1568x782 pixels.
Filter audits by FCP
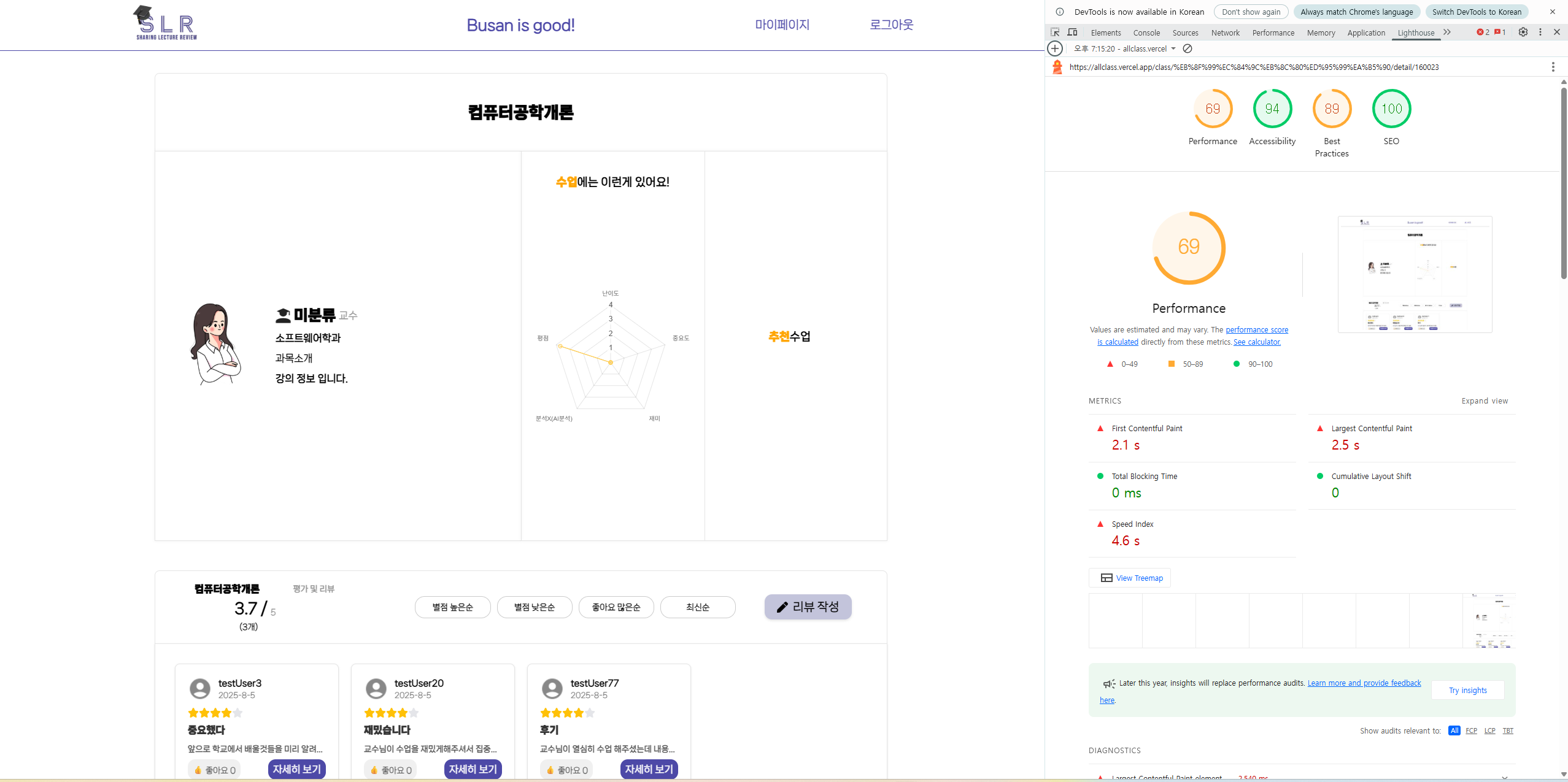tap(1471, 730)
